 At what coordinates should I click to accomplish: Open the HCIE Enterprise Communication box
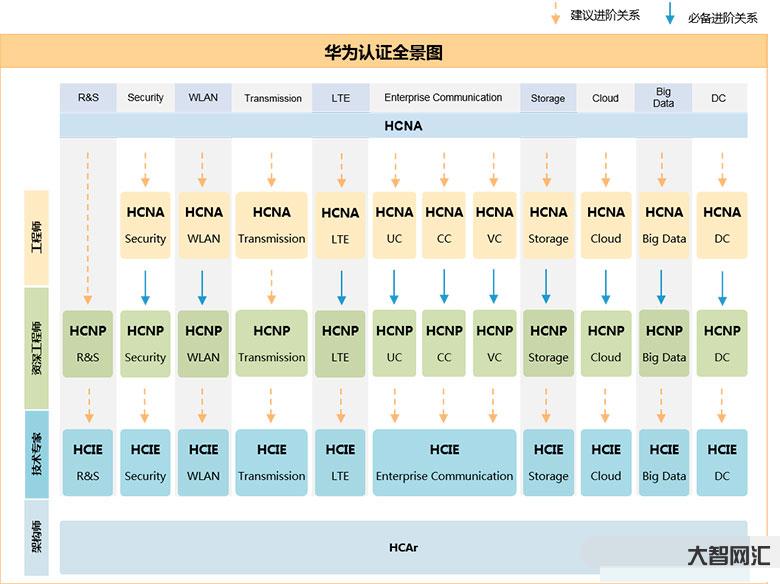[x=444, y=462]
